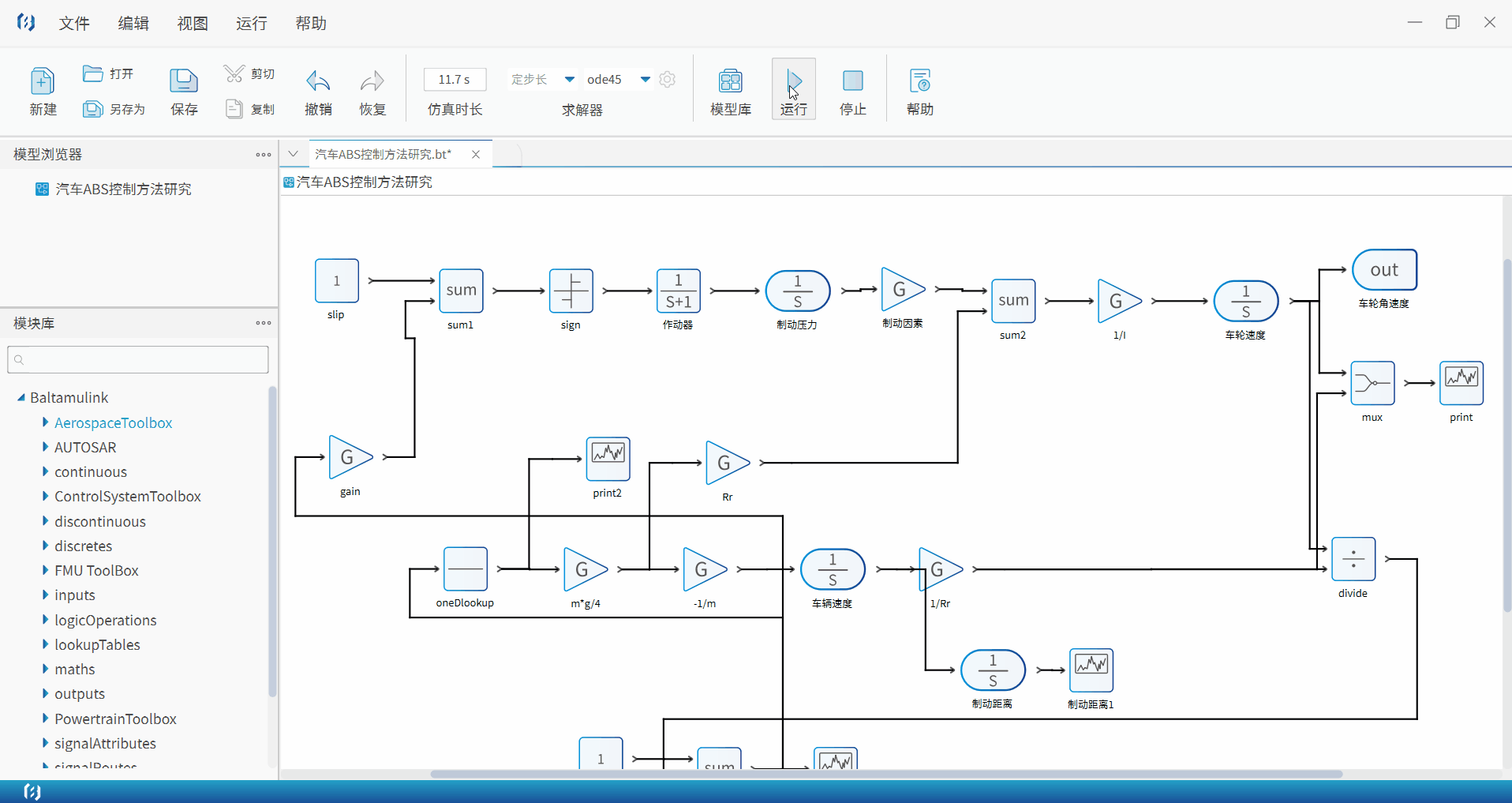
Task: Select the sign block
Action: click(x=571, y=291)
